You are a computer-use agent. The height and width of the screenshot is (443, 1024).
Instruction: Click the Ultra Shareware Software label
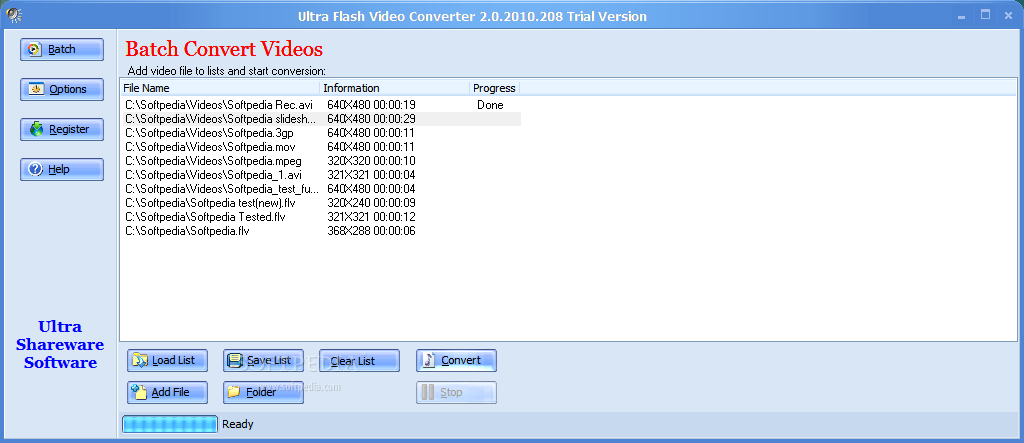(60, 344)
